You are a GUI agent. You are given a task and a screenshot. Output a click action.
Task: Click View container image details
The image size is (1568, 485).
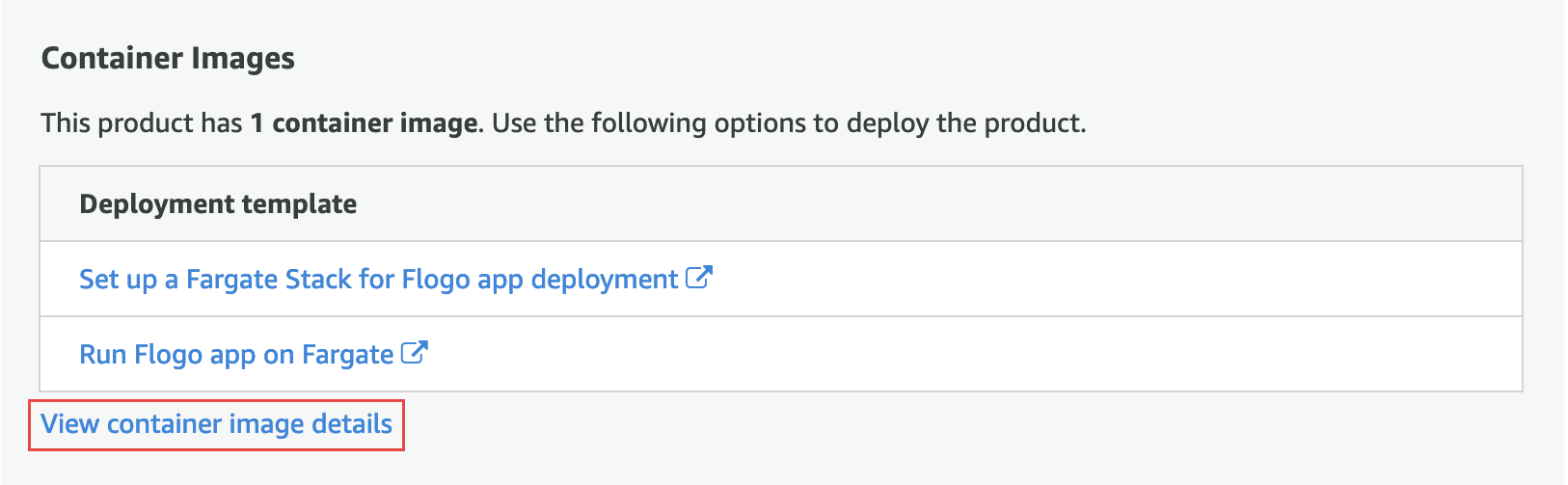(216, 424)
